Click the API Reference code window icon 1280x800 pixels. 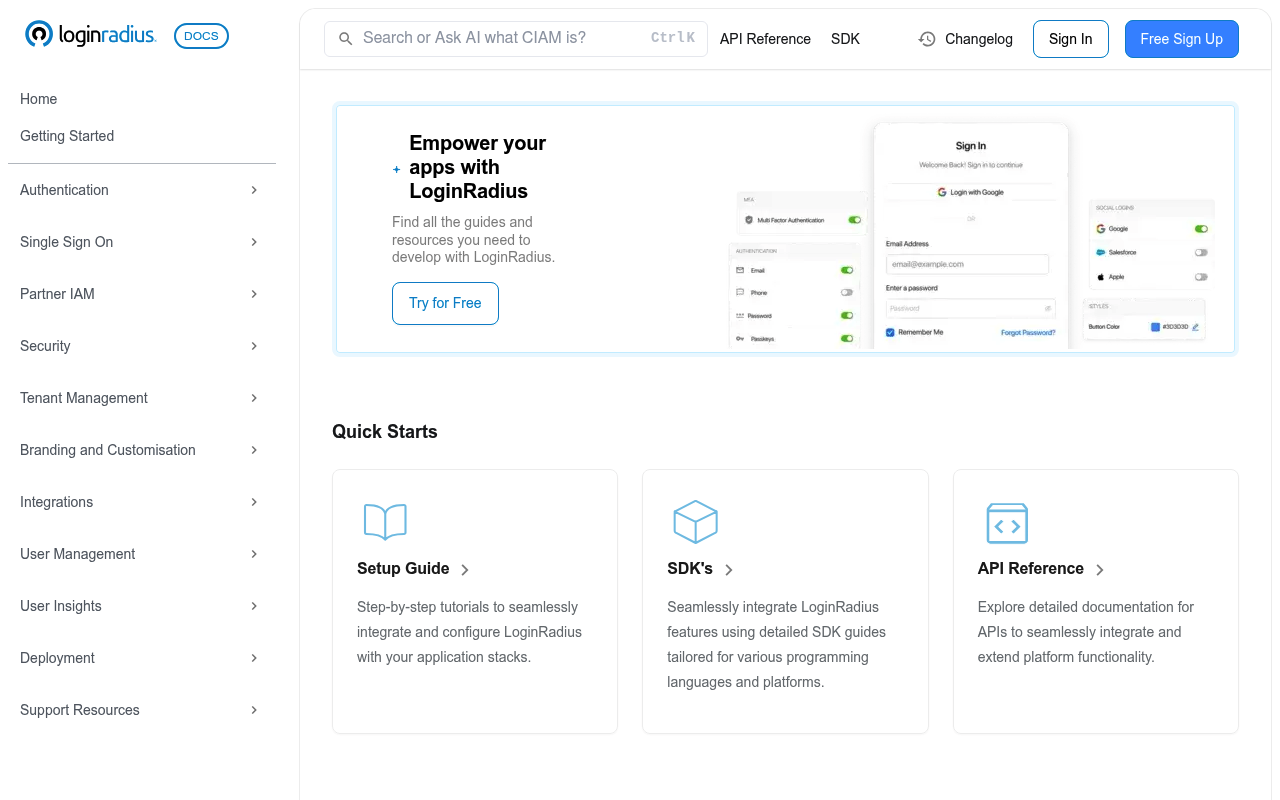[x=1007, y=523]
